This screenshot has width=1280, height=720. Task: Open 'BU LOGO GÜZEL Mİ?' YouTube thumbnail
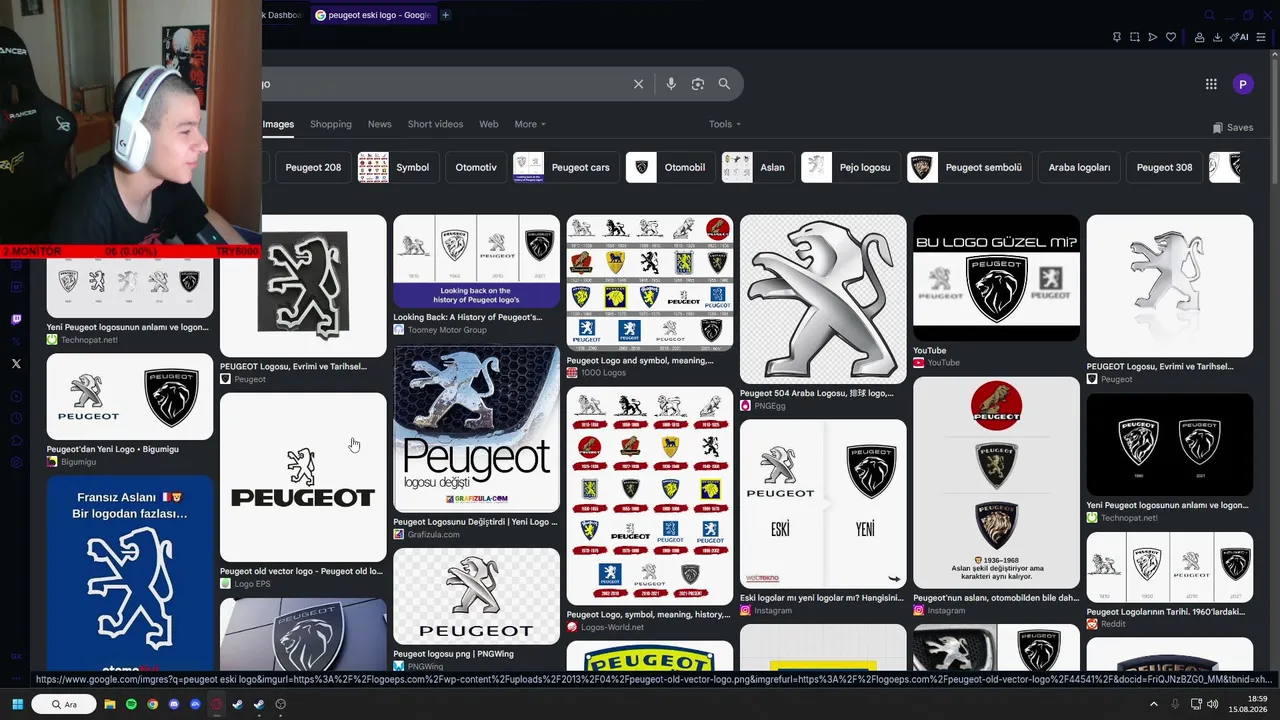pyautogui.click(x=996, y=278)
